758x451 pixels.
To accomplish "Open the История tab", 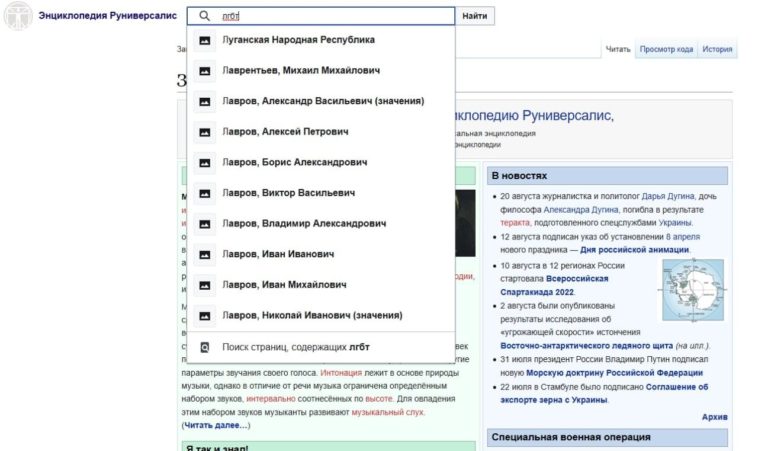I will 717,49.
